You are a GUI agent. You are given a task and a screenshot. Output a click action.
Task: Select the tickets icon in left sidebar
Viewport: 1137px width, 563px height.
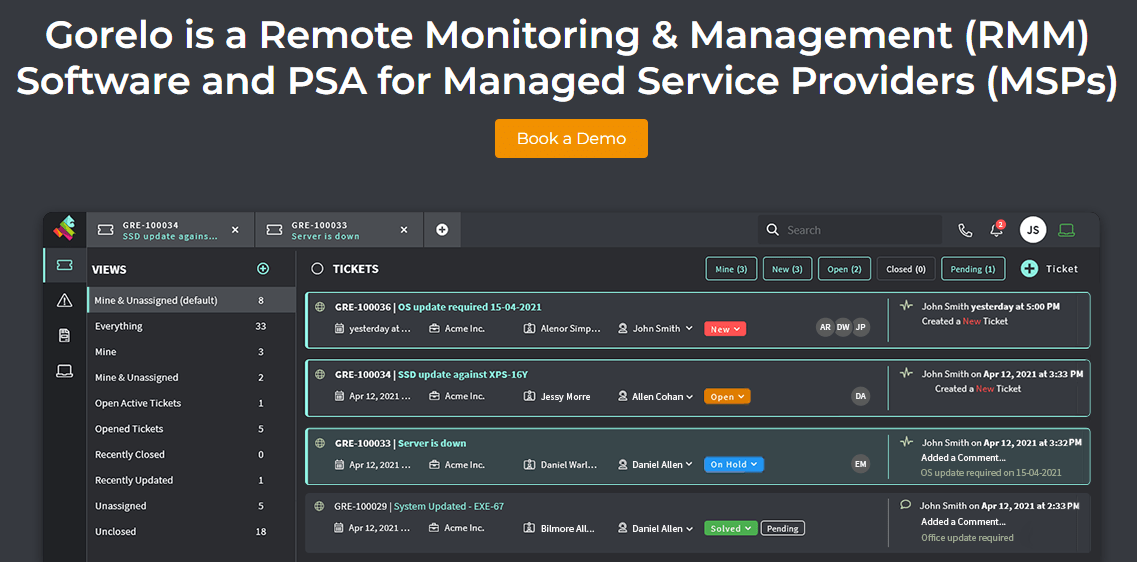click(x=65, y=266)
